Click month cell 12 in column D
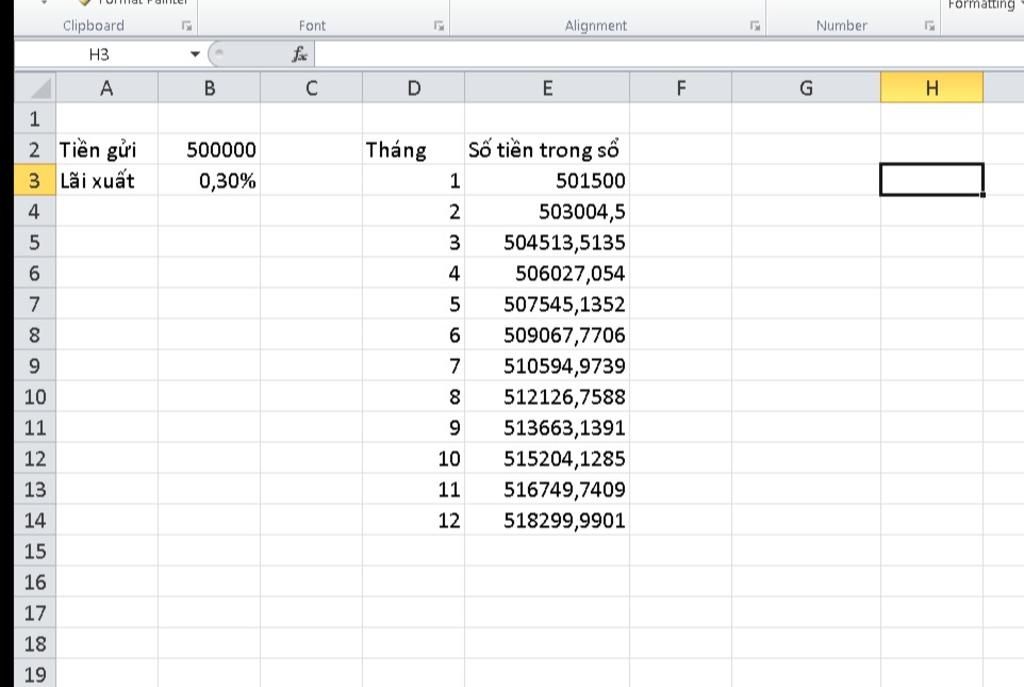 413,520
